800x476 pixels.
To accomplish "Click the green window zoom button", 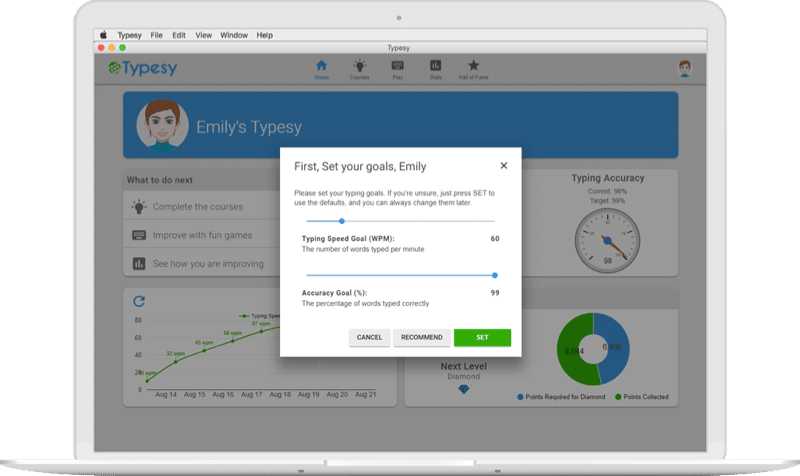I will point(122,47).
